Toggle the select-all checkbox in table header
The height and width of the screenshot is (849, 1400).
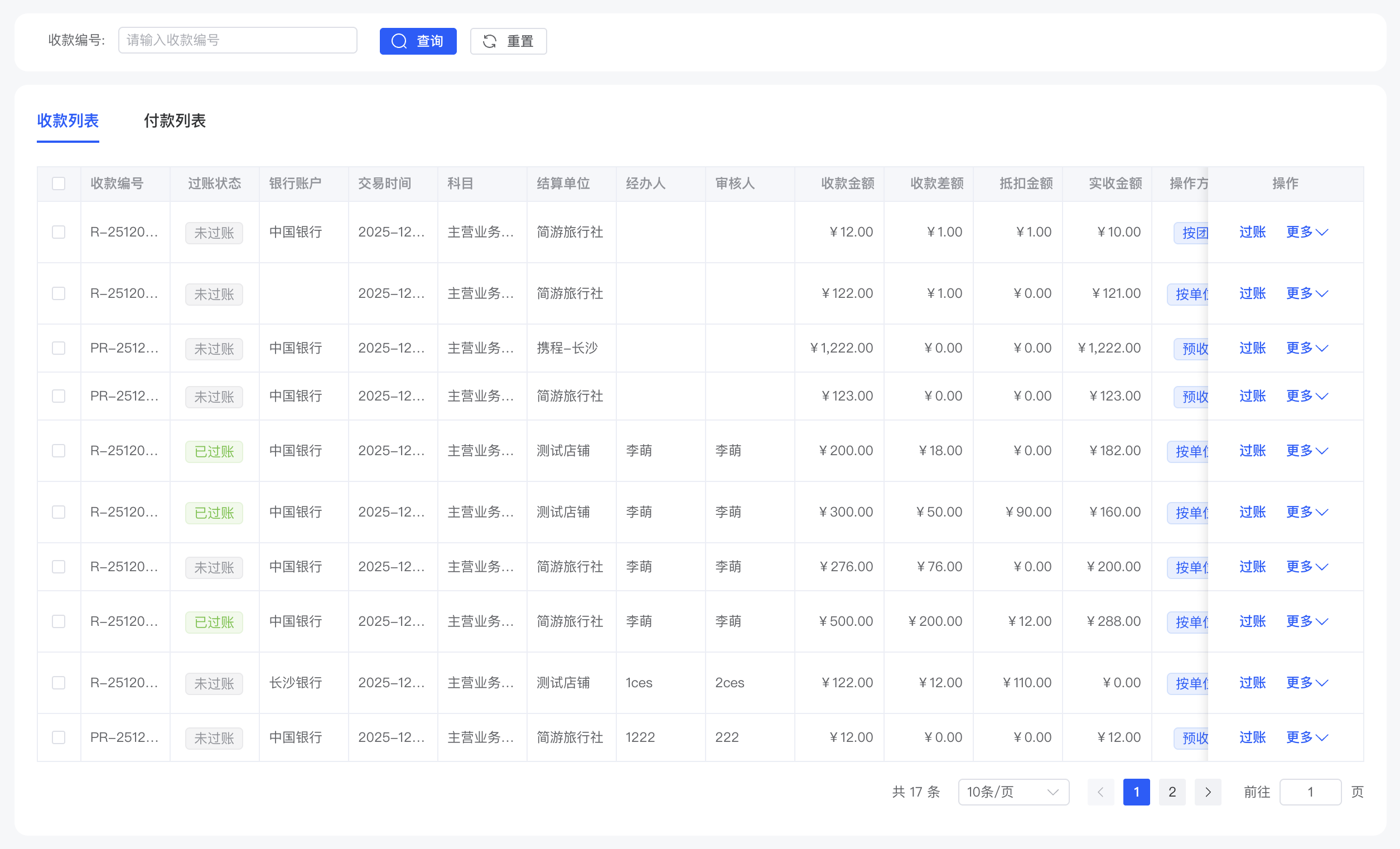(x=59, y=183)
